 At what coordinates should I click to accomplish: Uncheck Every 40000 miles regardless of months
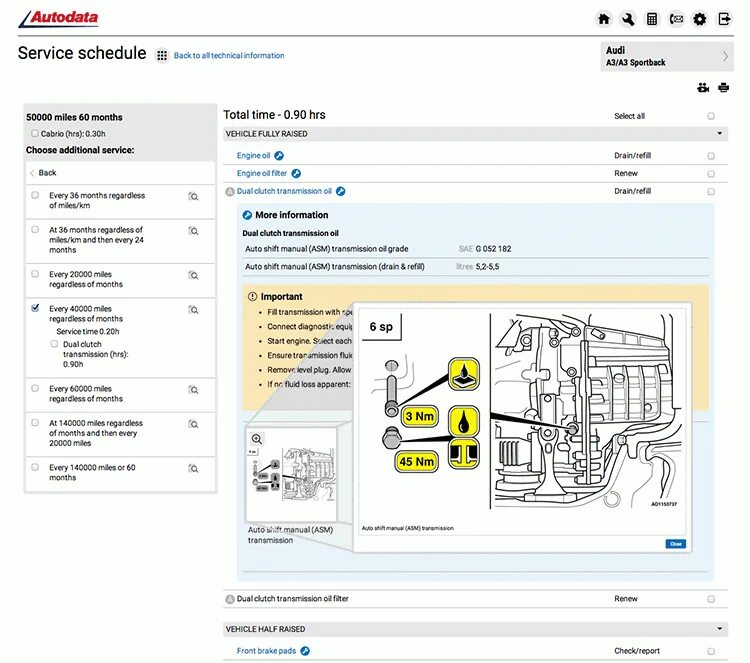coord(35,308)
